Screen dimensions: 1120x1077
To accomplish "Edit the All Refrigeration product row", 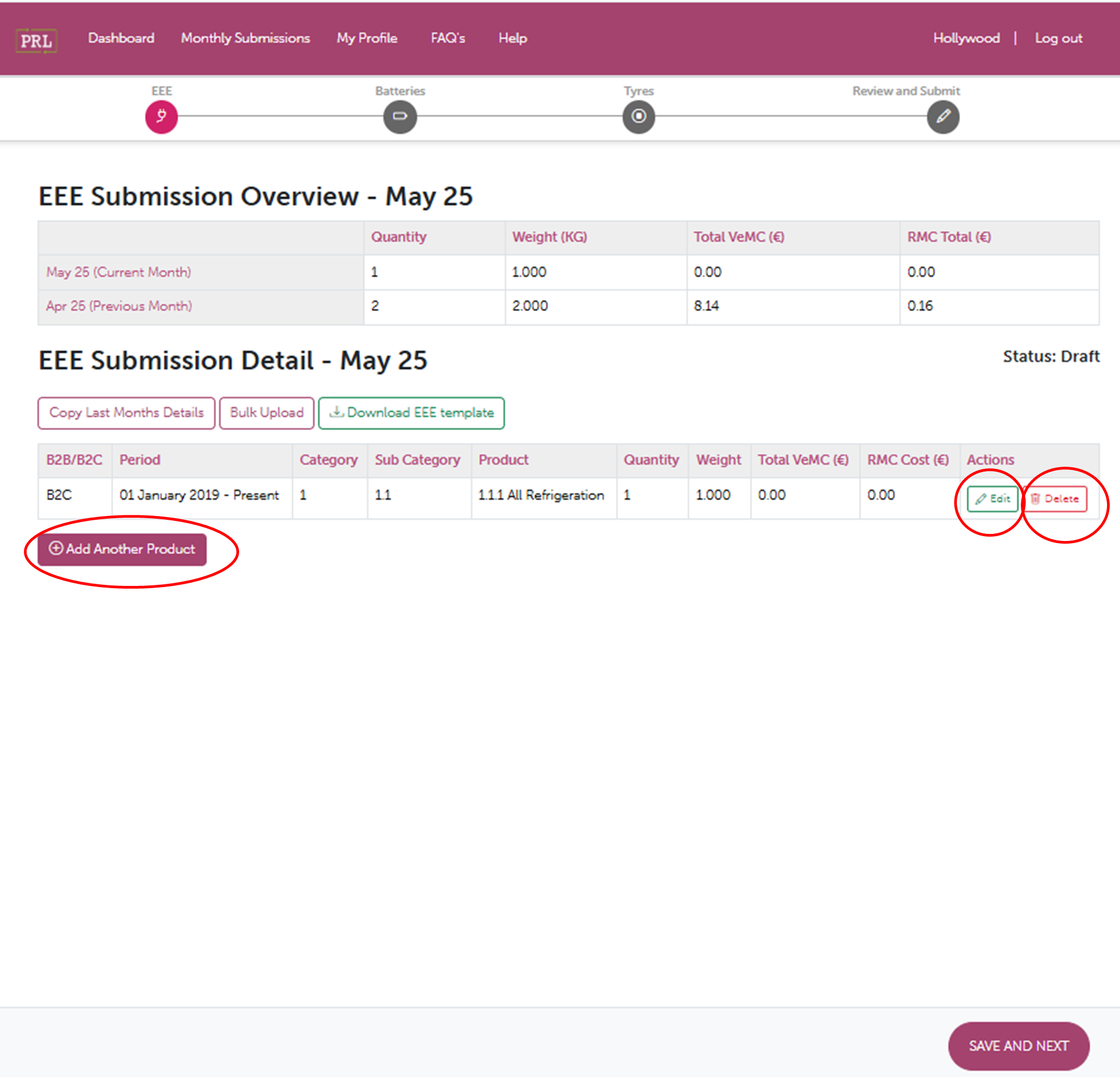I will 992,498.
